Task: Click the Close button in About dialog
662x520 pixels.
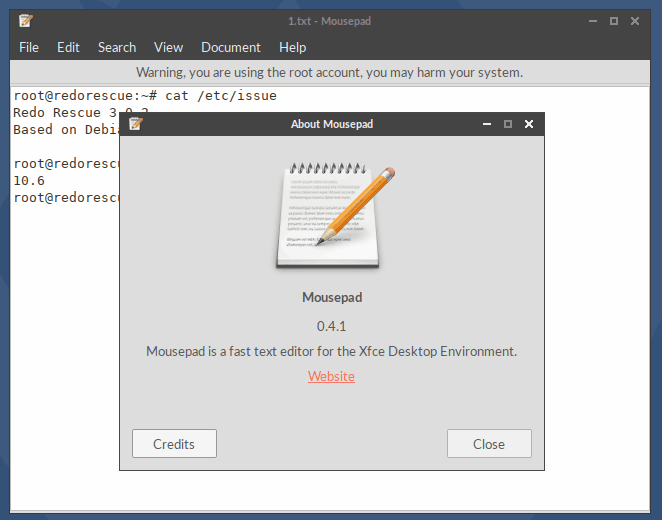Action: tap(489, 444)
